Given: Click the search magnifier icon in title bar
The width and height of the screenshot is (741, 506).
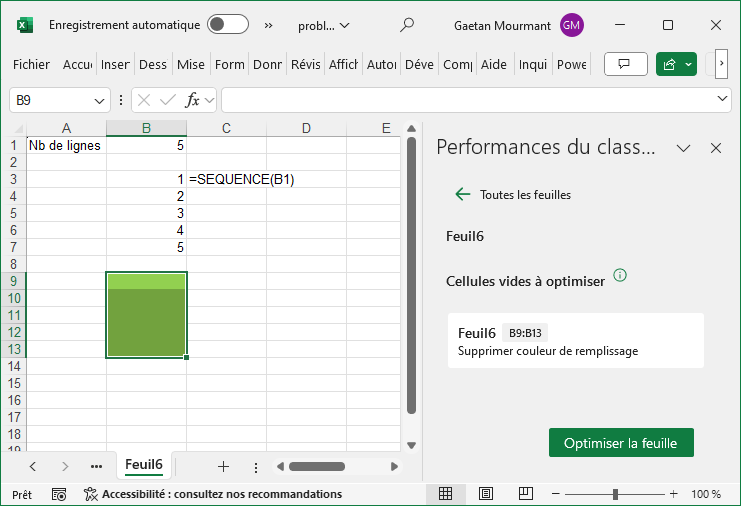Looking at the screenshot, I should [x=406, y=25].
